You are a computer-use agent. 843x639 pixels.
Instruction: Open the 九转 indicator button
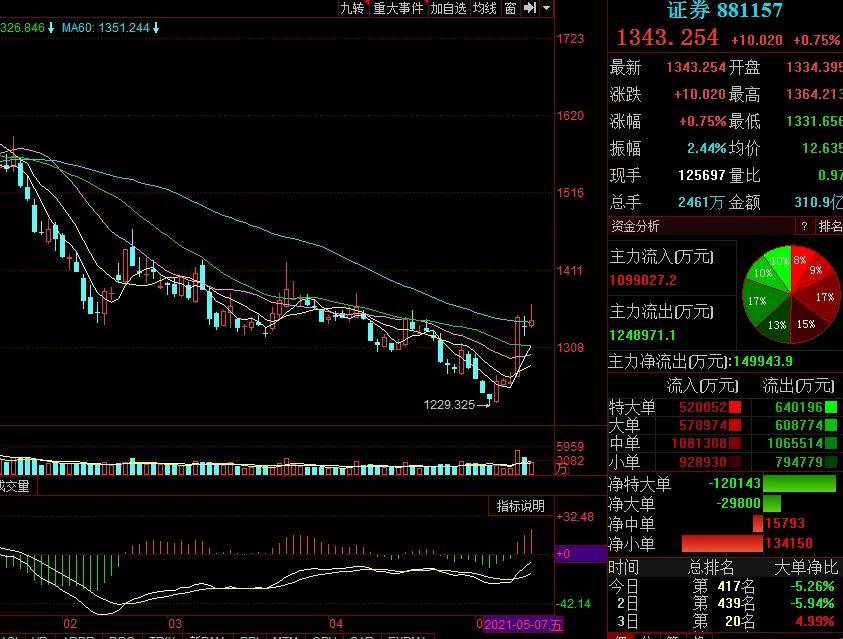353,8
